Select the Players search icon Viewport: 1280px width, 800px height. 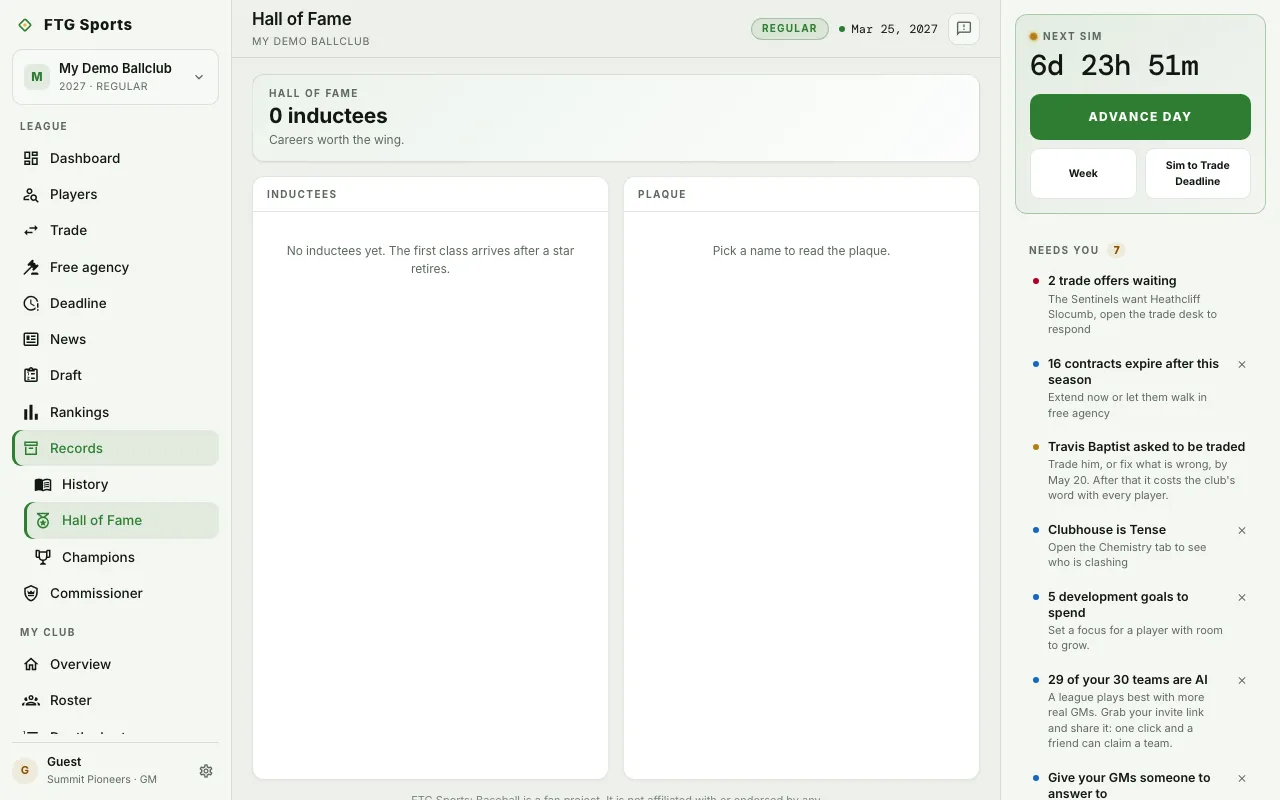tap(31, 194)
